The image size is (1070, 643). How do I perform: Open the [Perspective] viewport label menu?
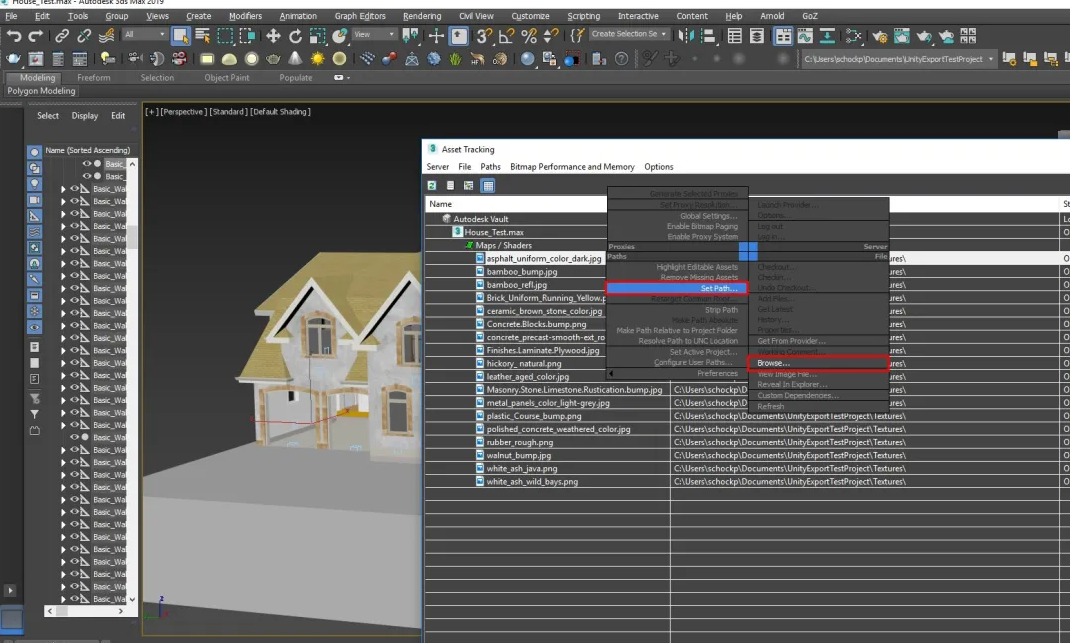click(182, 112)
